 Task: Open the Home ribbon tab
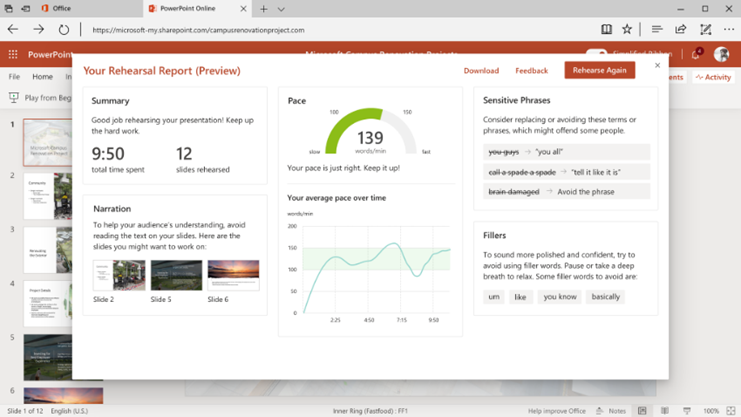click(42, 77)
